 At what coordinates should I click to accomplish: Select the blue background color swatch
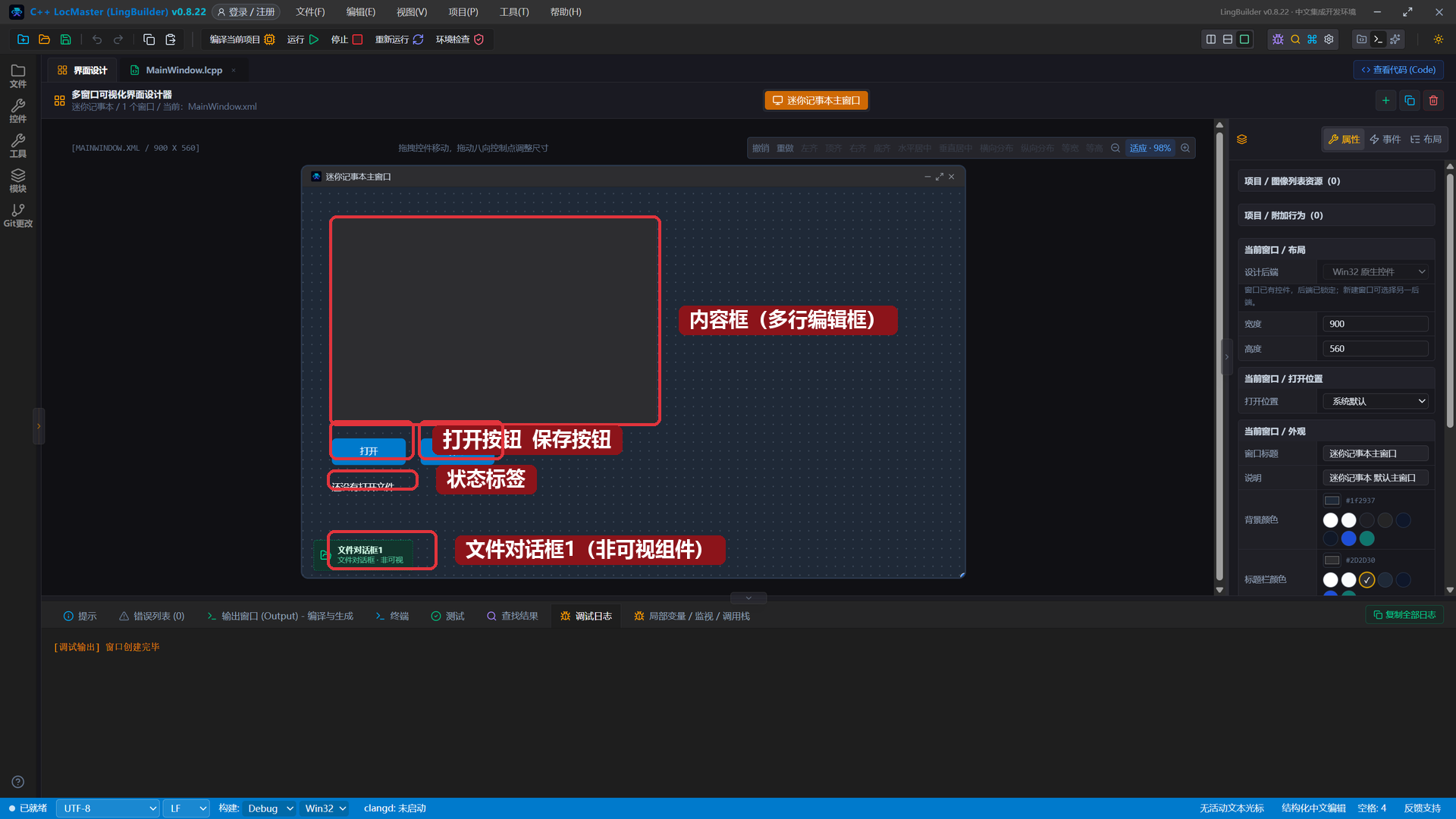click(1348, 538)
